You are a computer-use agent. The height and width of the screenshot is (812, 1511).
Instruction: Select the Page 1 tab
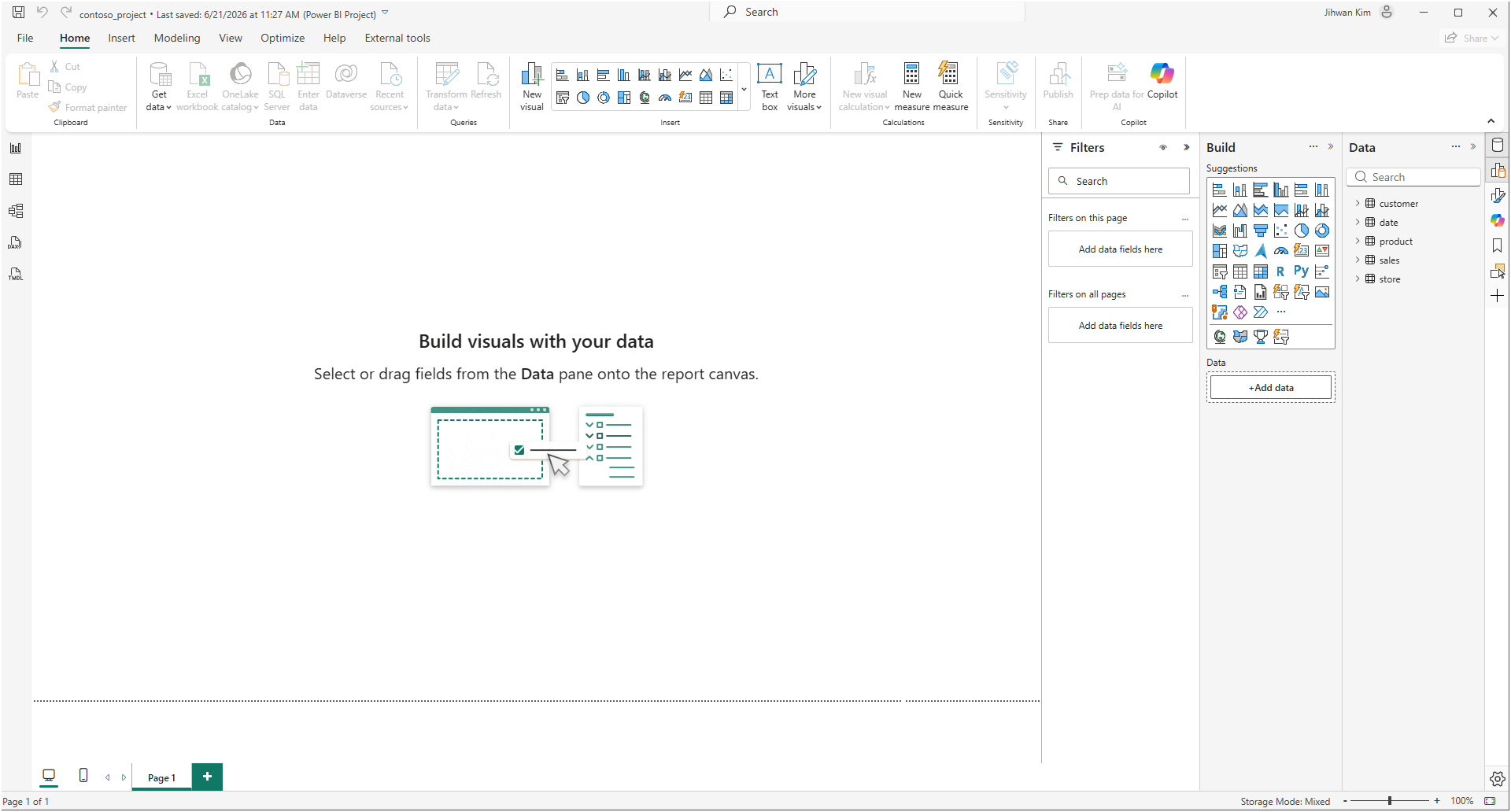coord(161,777)
